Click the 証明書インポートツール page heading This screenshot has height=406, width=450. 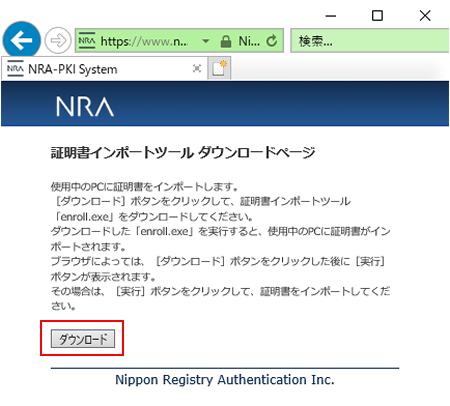click(x=122, y=153)
